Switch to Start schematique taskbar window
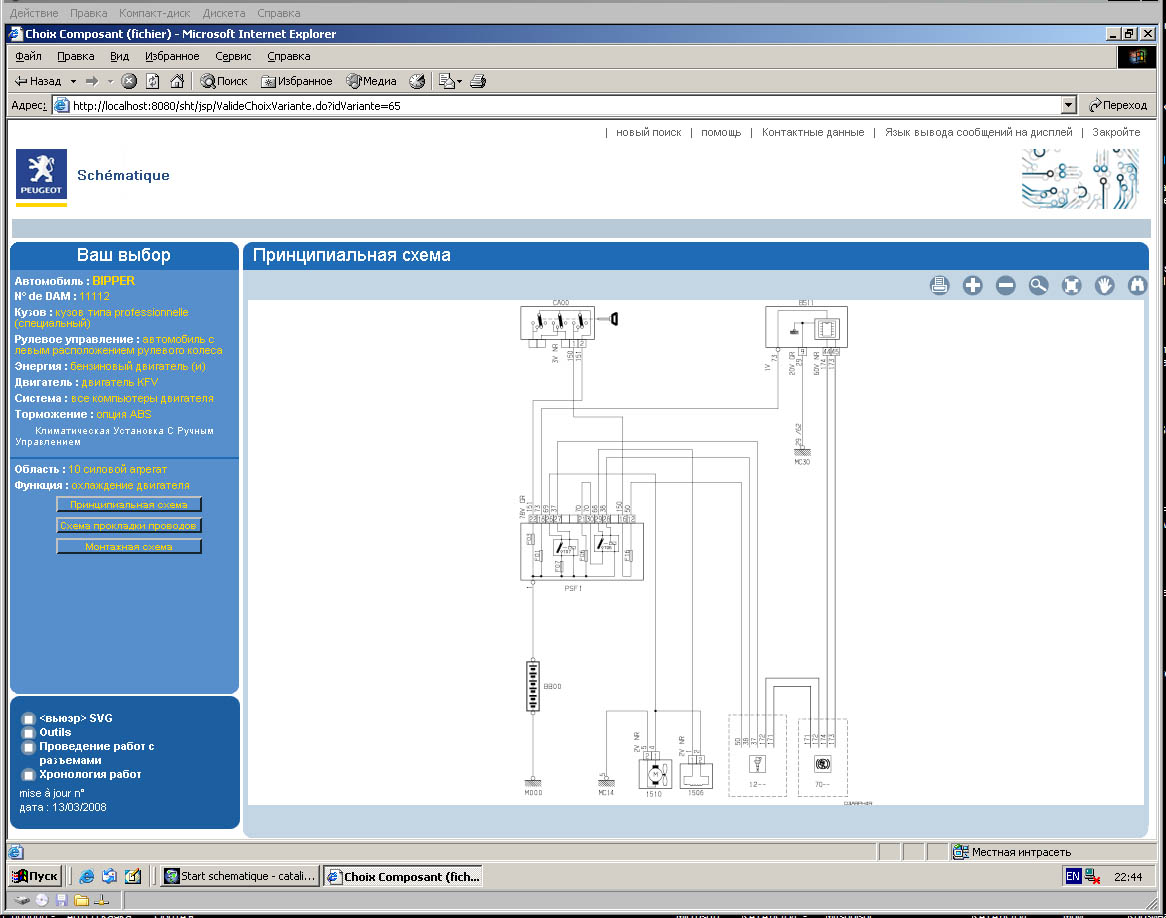Screen dimensions: 1166x918 pyautogui.click(x=240, y=876)
